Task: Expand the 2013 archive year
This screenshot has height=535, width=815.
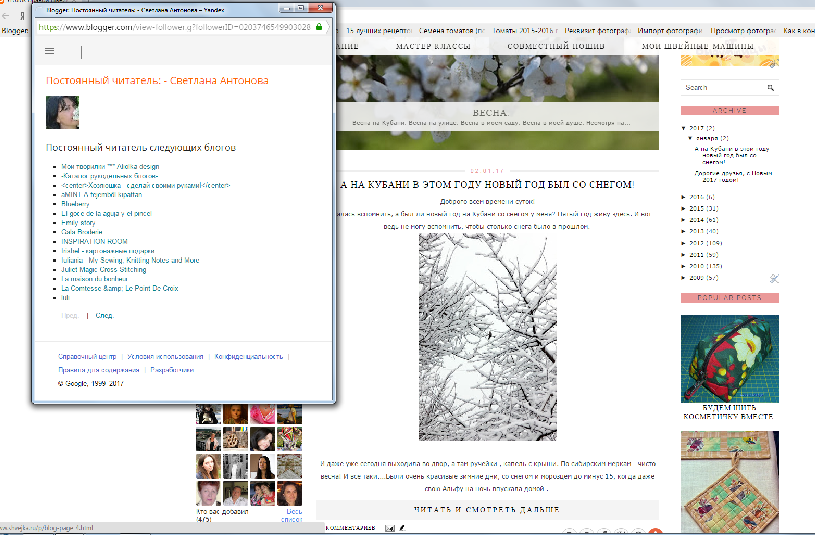Action: point(684,231)
